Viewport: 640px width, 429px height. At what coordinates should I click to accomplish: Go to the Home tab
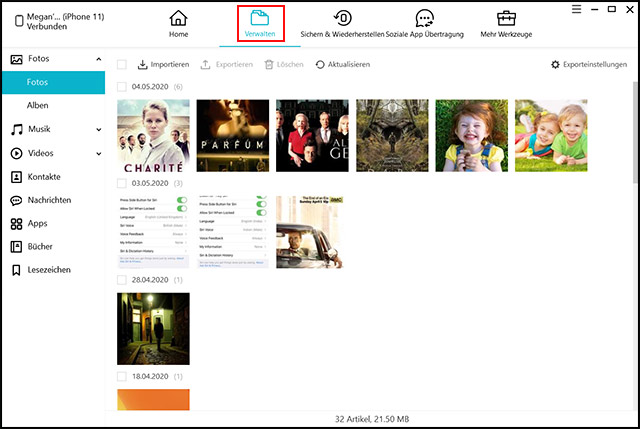[178, 24]
